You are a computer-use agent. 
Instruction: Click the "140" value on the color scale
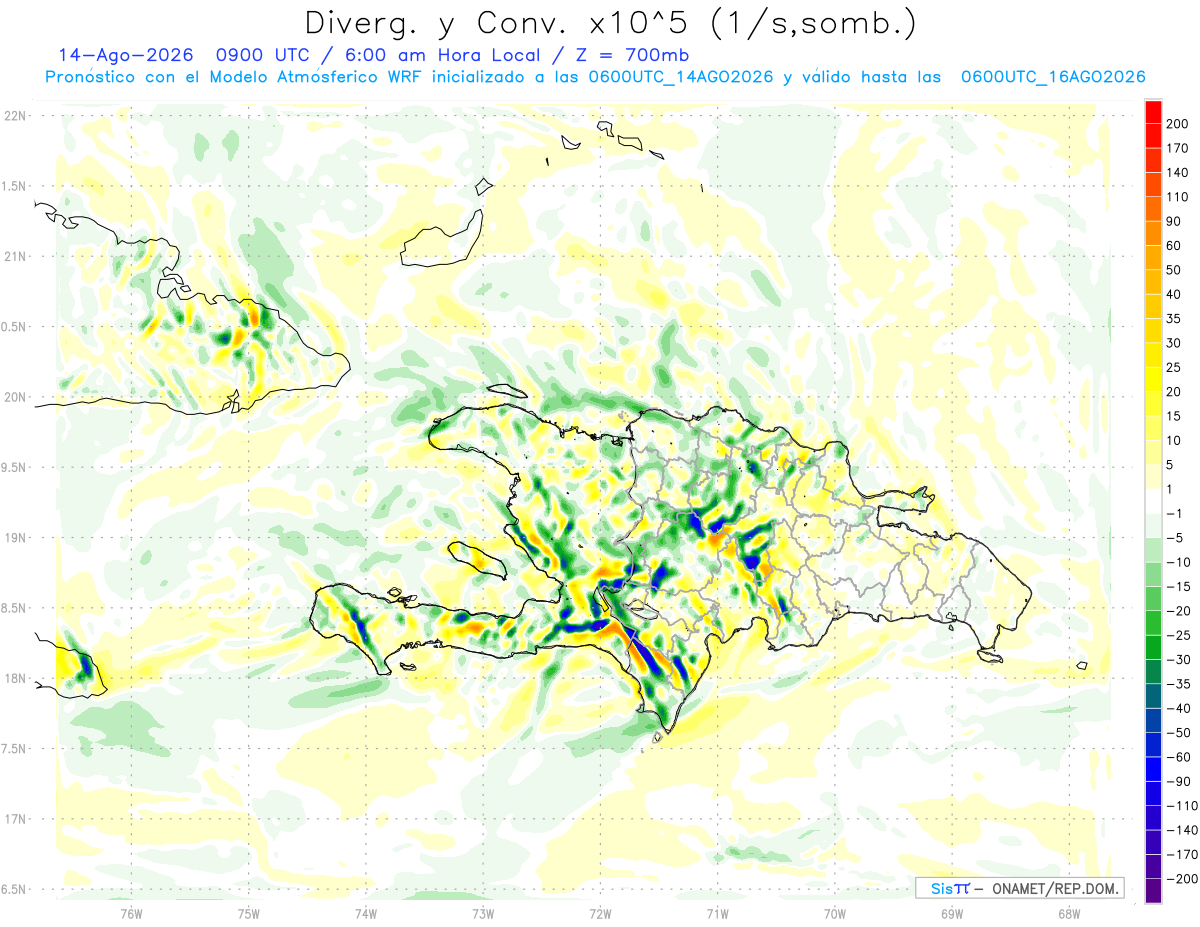(1177, 173)
